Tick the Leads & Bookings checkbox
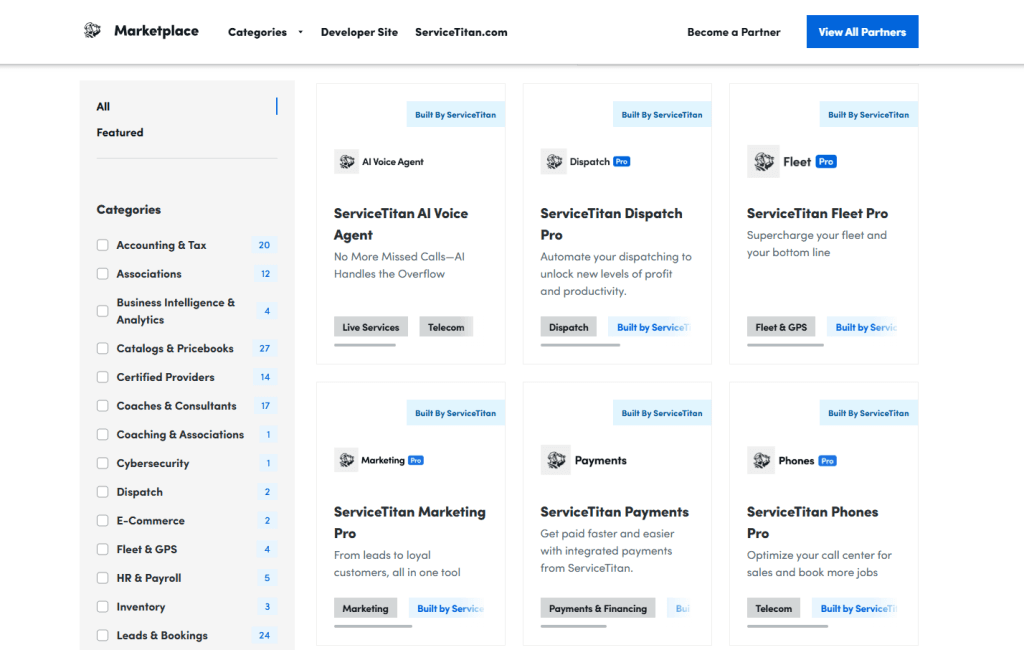Viewport: 1024px width, 650px height. coord(102,636)
